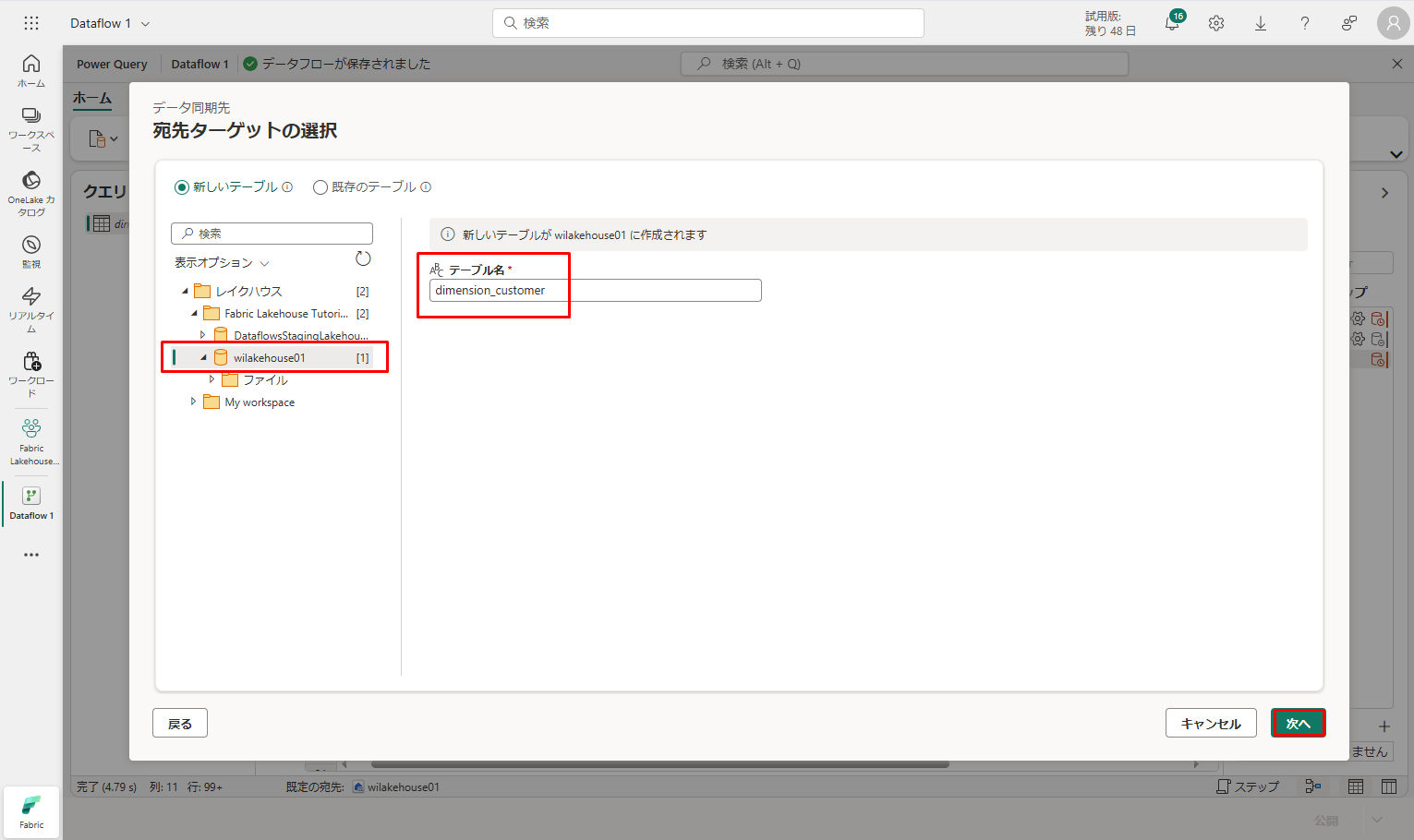Click the add step plus icon
The height and width of the screenshot is (840, 1414).
[1384, 726]
